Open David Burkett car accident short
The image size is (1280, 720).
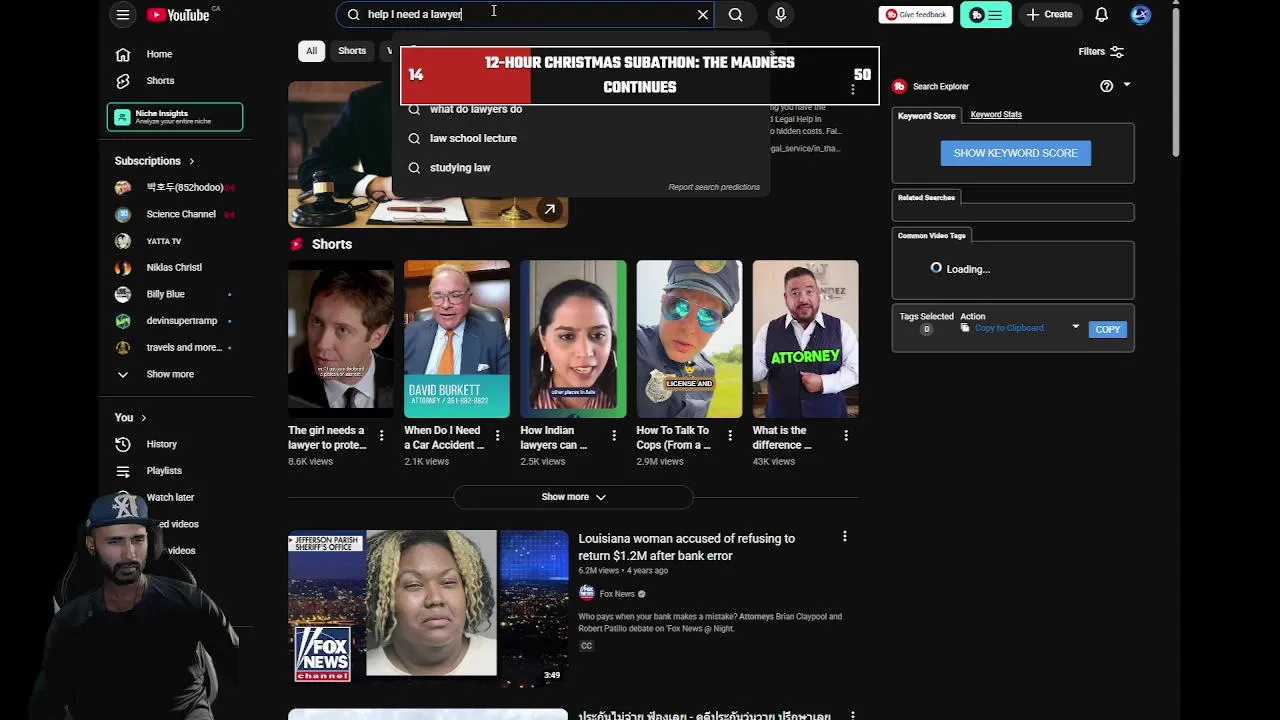(x=457, y=339)
